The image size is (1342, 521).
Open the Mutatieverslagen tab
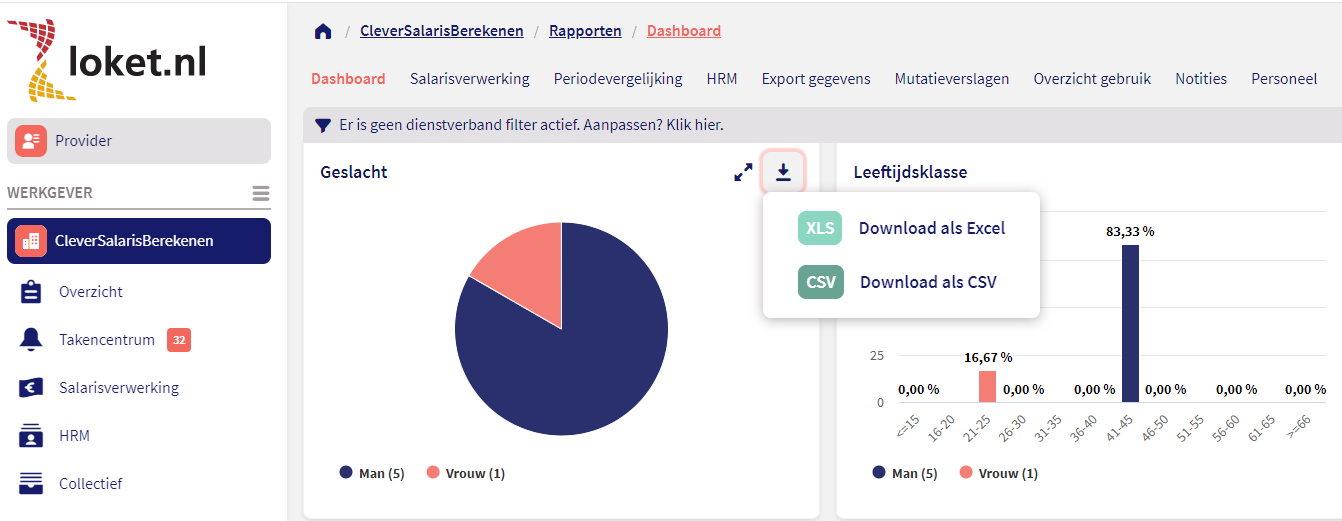pyautogui.click(x=952, y=79)
